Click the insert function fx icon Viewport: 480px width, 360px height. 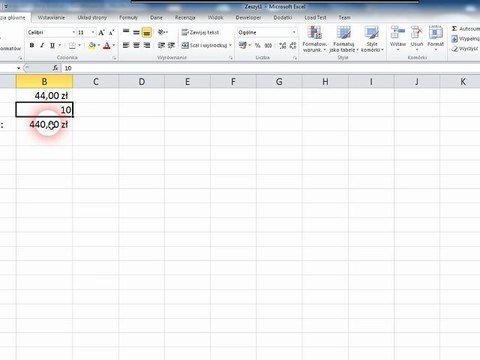55,68
